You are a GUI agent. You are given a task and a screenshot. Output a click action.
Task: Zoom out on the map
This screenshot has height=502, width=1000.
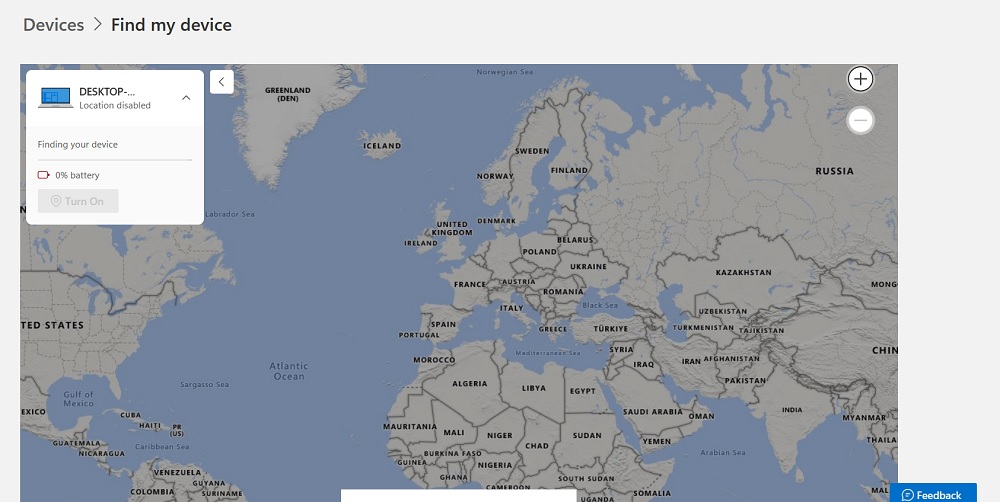[x=860, y=120]
